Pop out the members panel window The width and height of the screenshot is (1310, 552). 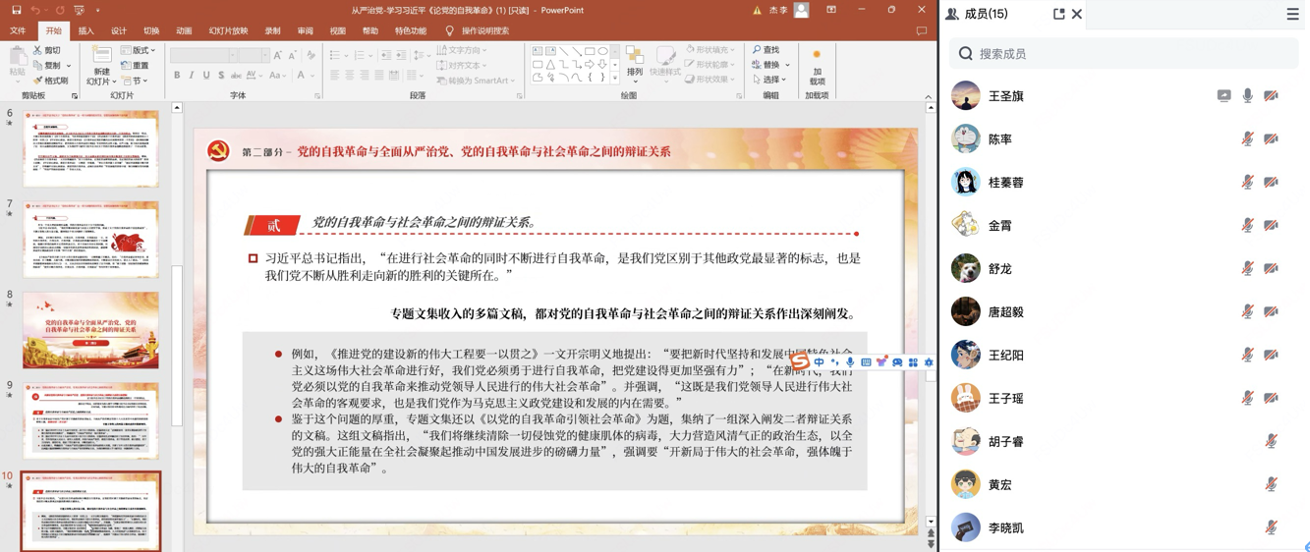coord(1059,14)
